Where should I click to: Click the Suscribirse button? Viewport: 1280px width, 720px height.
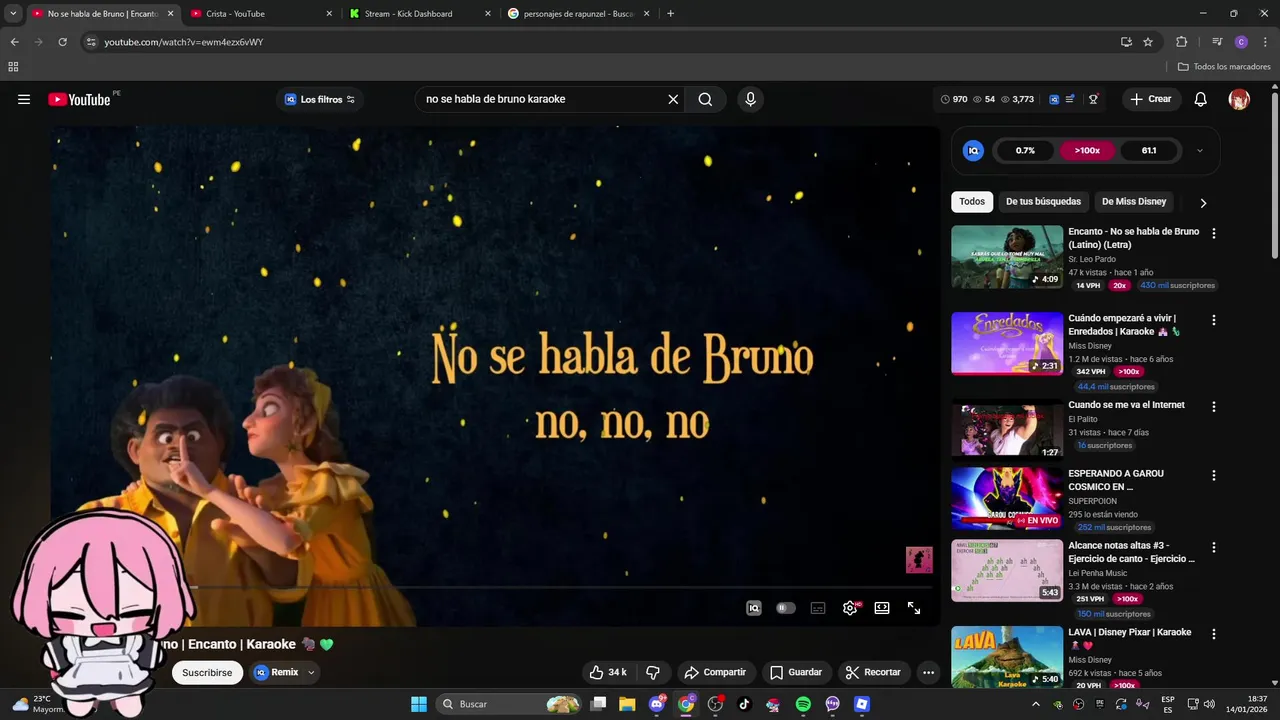point(207,672)
